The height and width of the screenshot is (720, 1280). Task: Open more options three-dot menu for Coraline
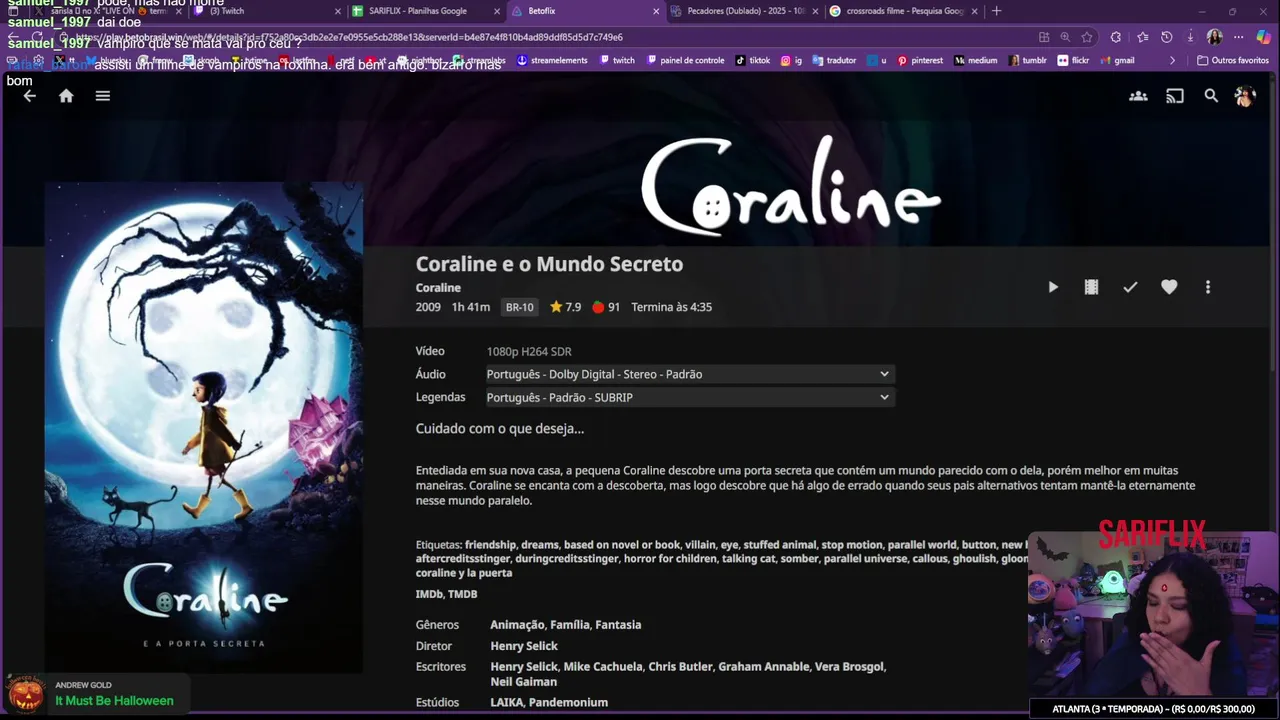1207,287
